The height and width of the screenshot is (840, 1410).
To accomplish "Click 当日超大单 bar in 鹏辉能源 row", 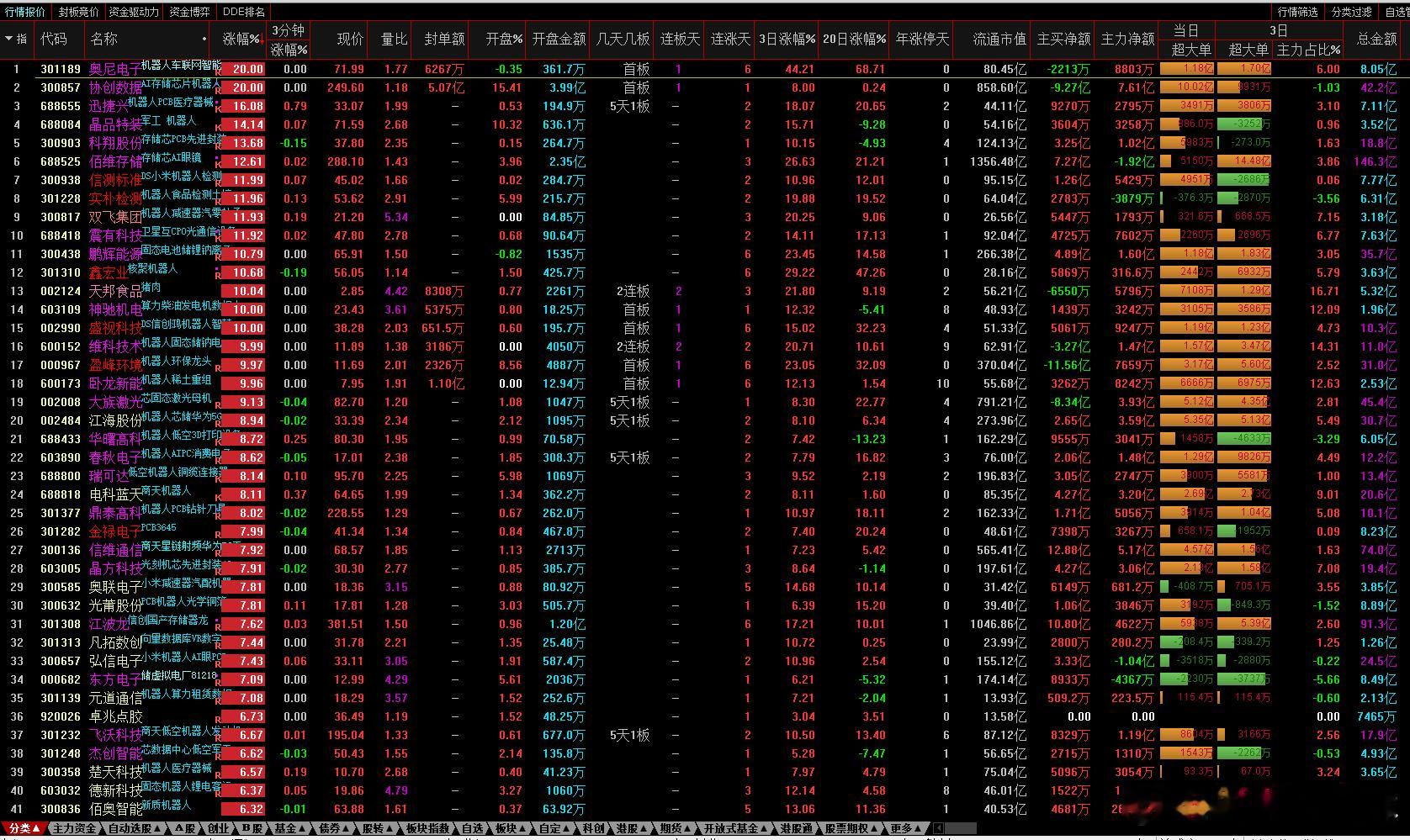I will pyautogui.click(x=1187, y=254).
